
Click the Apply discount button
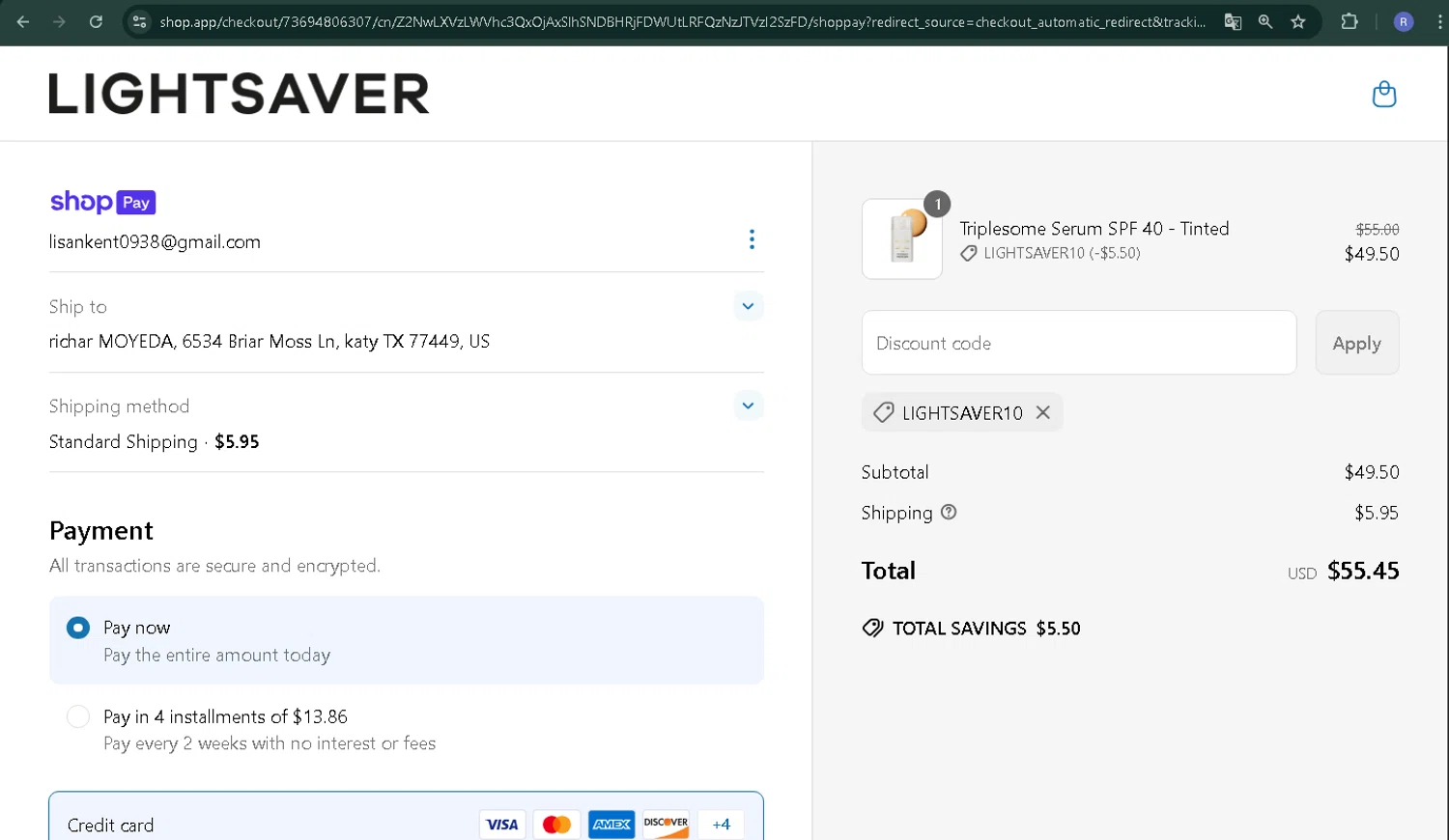point(1357,343)
